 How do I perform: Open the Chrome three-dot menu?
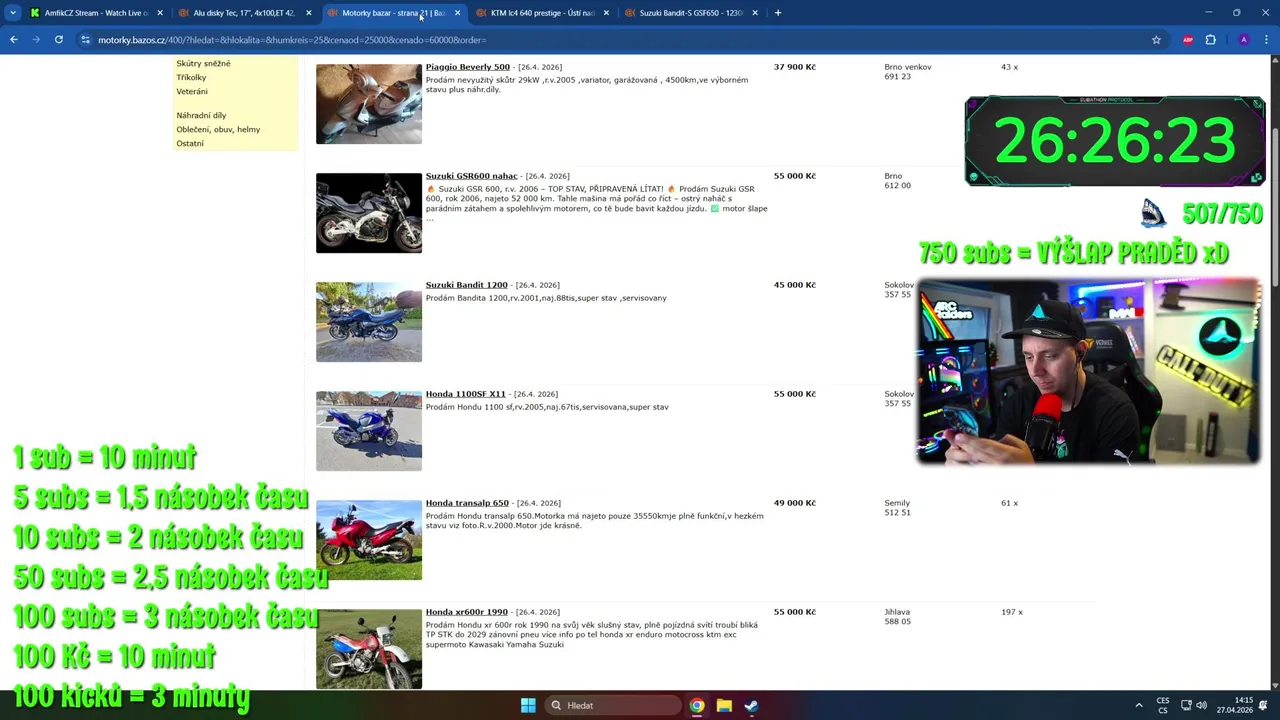coord(1265,40)
